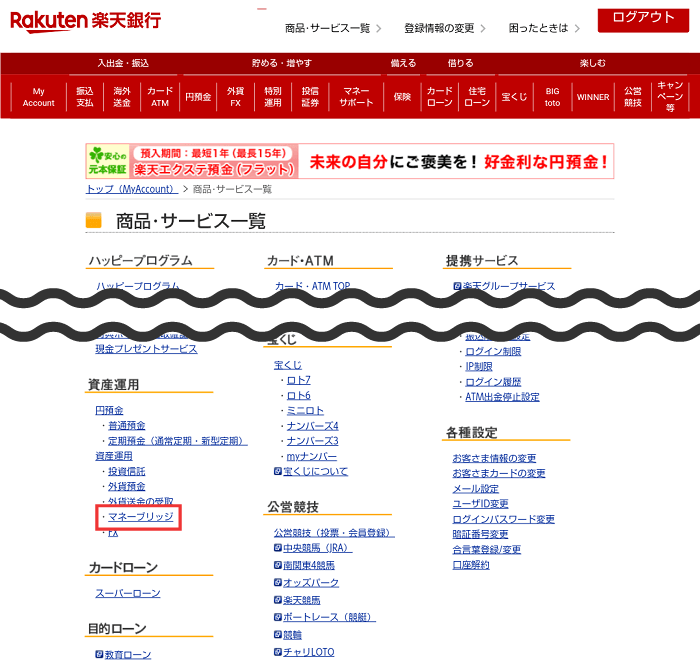Open 資産運用 sub-link in the list
Screen dimensions: 700x660
click(114, 456)
